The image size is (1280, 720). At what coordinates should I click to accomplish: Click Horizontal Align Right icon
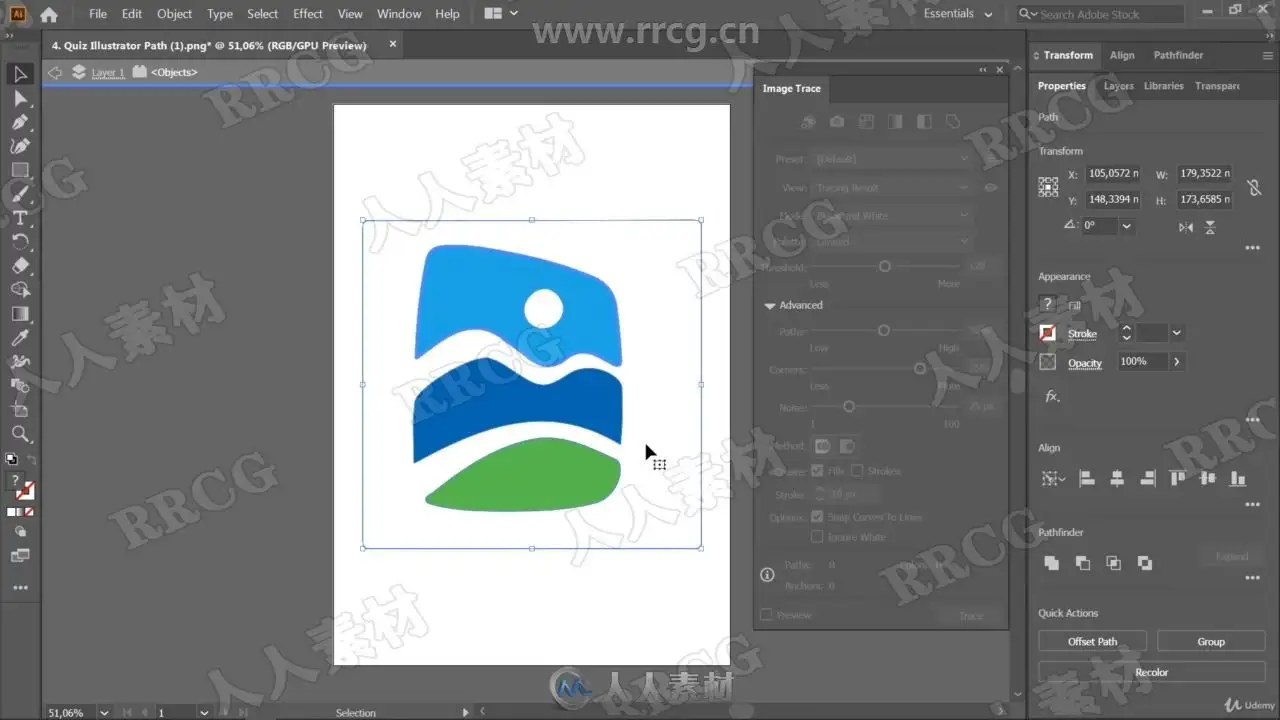(x=1148, y=479)
